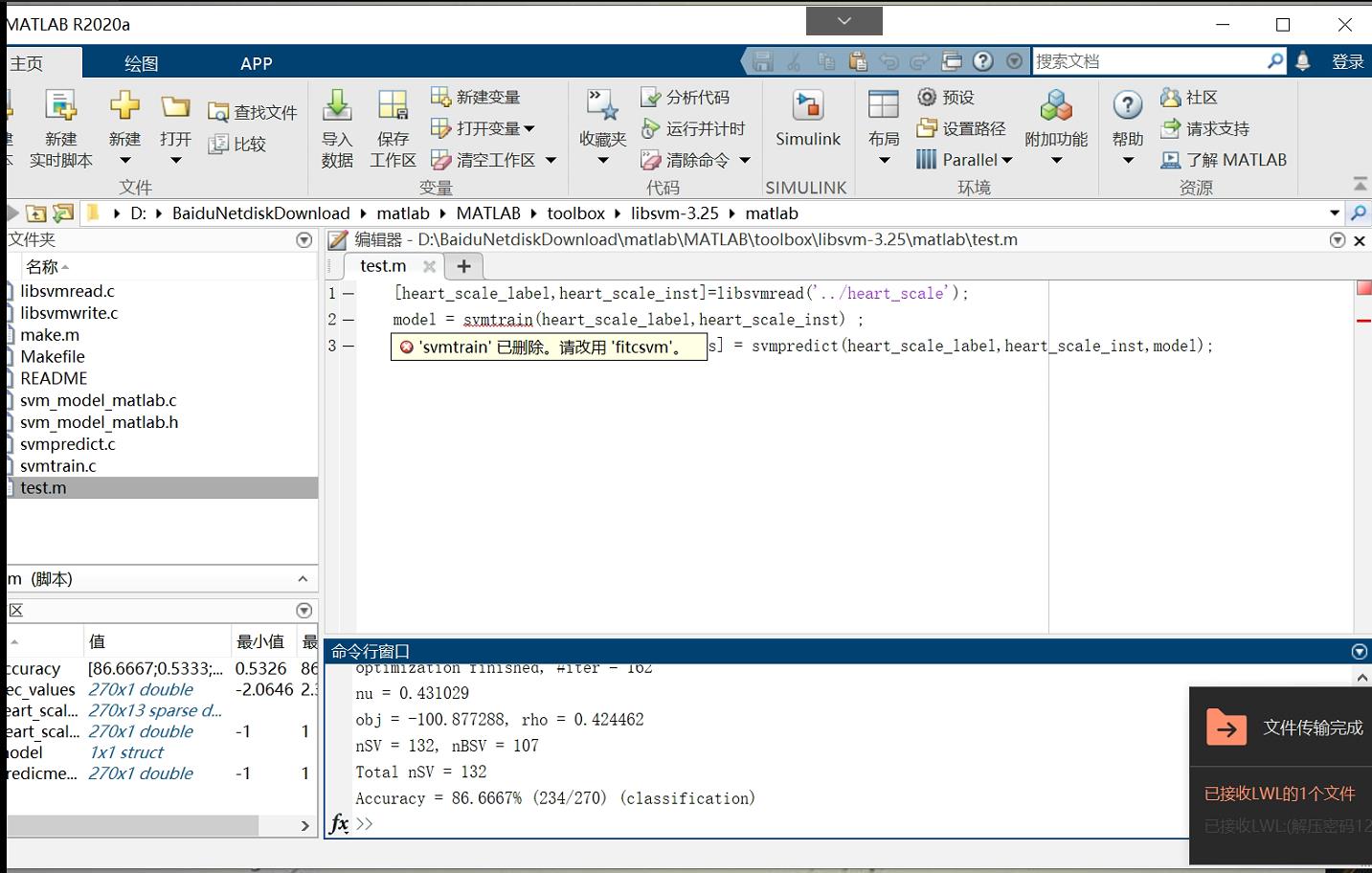Switch to the 绘图 ribbon tab
1372x873 pixels.
[x=139, y=63]
